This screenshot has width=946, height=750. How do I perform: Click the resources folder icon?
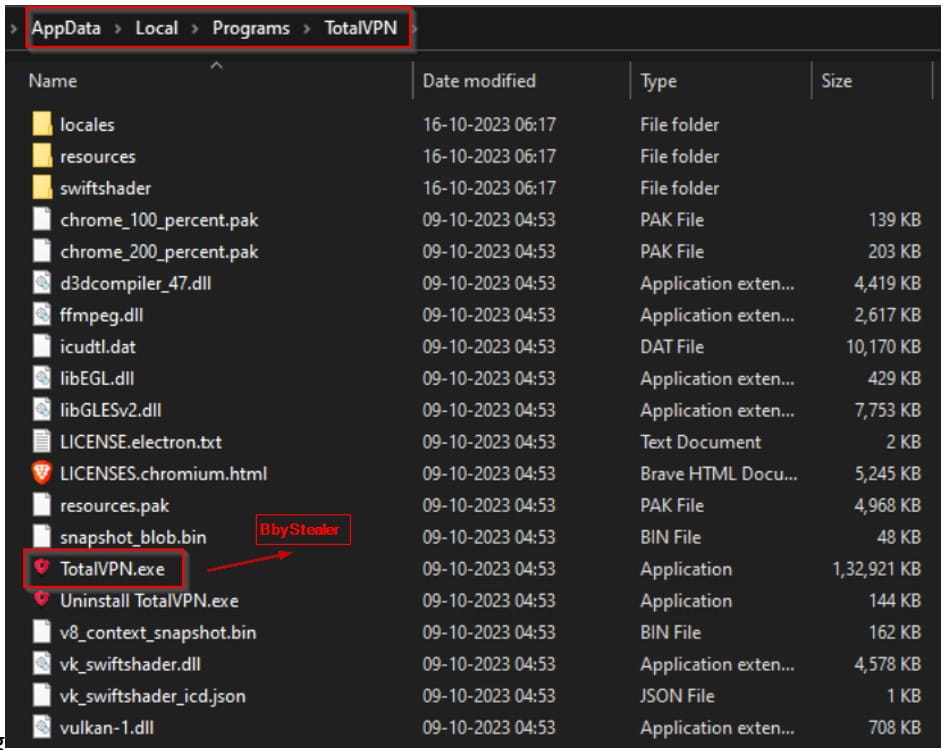point(42,156)
